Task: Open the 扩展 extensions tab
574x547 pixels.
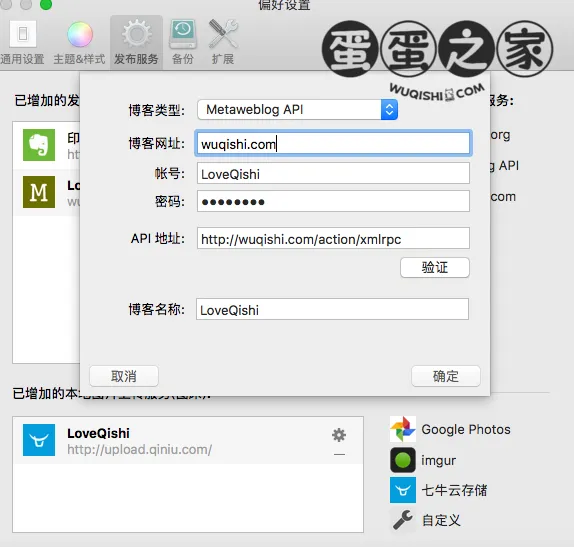Action: 223,42
